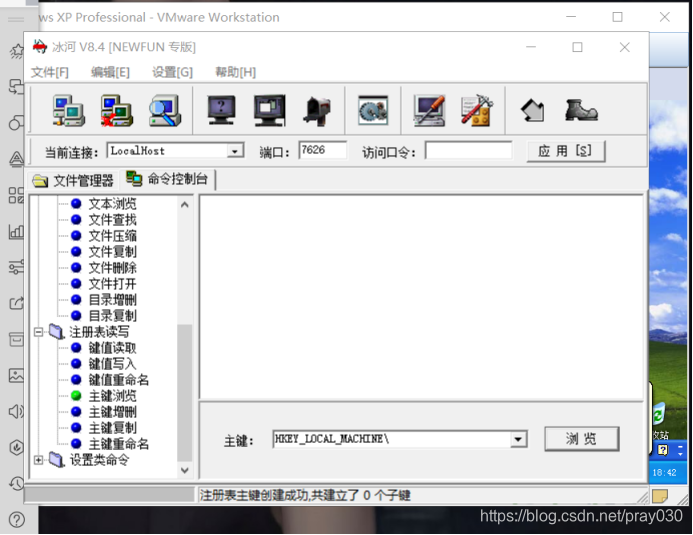Open the 当前连接 LocalHost dropdown
Screen dimensions: 693x535
(x=236, y=152)
